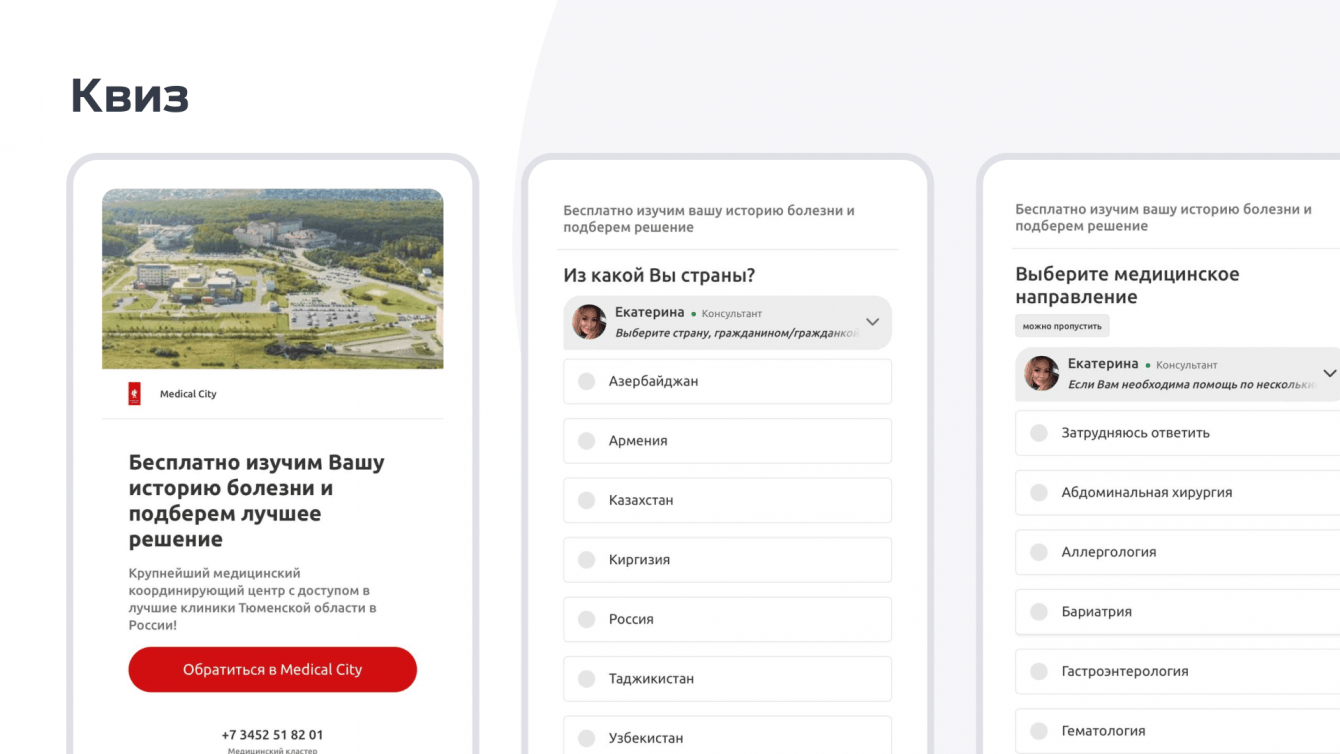This screenshot has height=754, width=1340.
Task: Choose Армения as the country
Action: coord(727,441)
